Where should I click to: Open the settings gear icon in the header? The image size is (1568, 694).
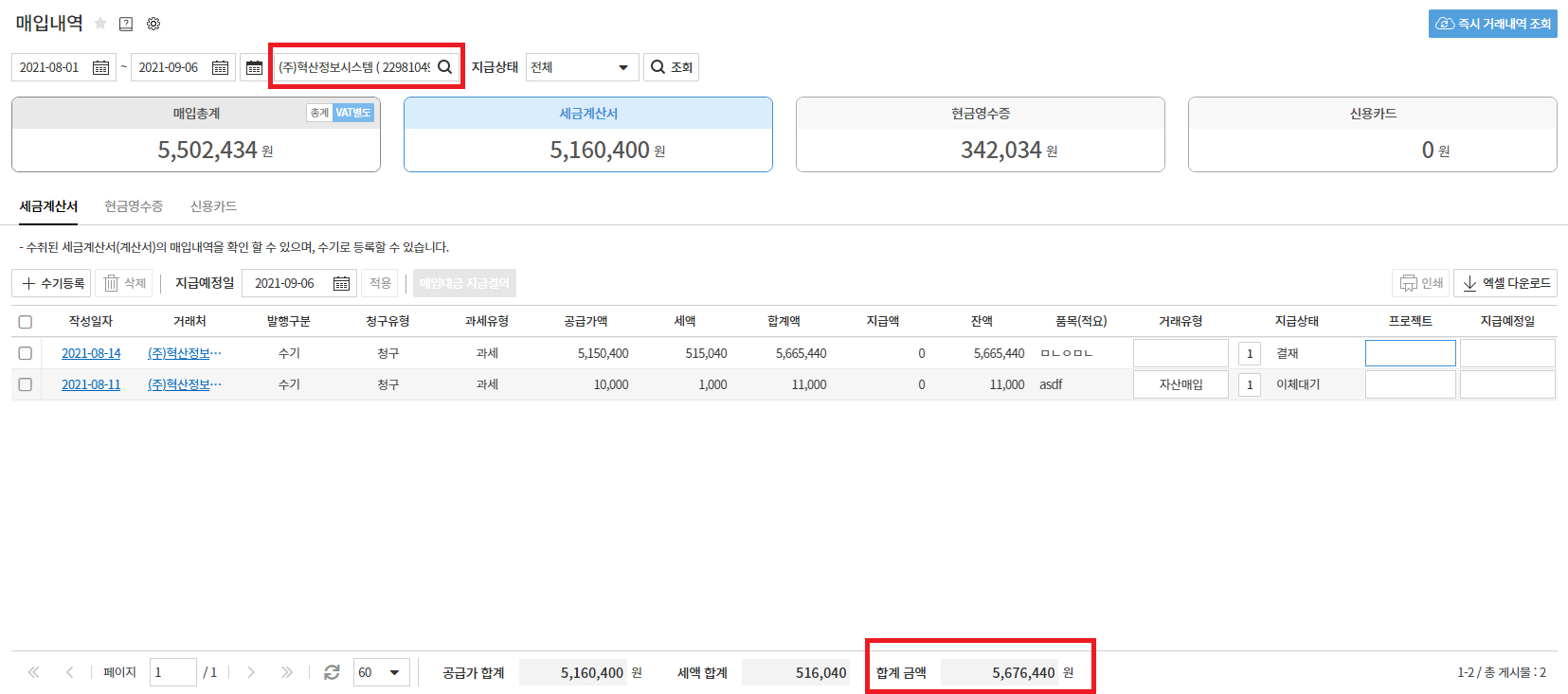click(x=153, y=24)
